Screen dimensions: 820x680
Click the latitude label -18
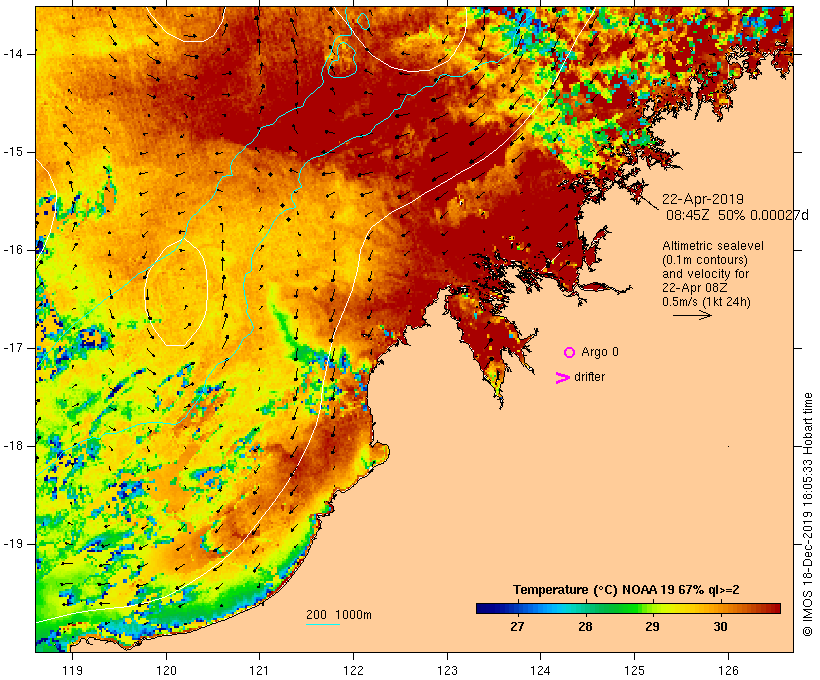click(13, 446)
